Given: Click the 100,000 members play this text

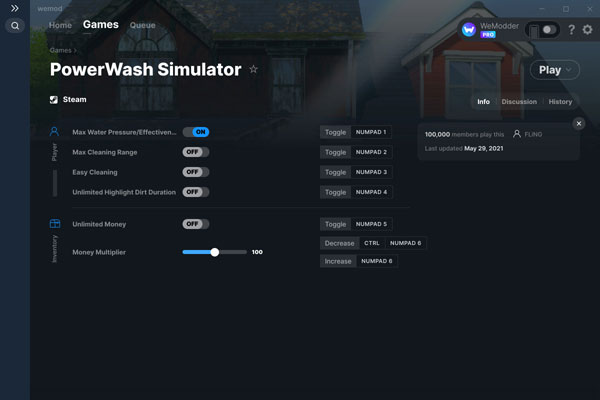Looking at the screenshot, I should coord(464,134).
